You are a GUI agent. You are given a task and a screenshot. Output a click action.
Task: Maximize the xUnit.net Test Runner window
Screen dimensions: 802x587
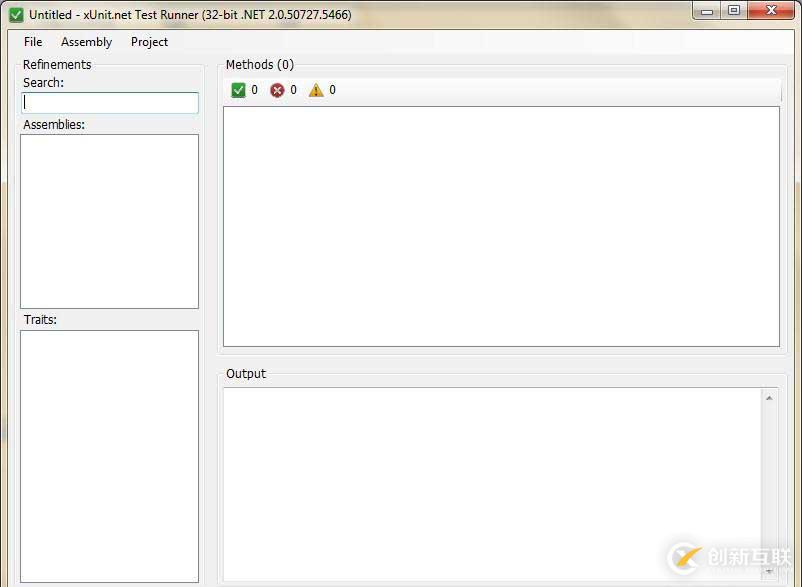coord(734,11)
